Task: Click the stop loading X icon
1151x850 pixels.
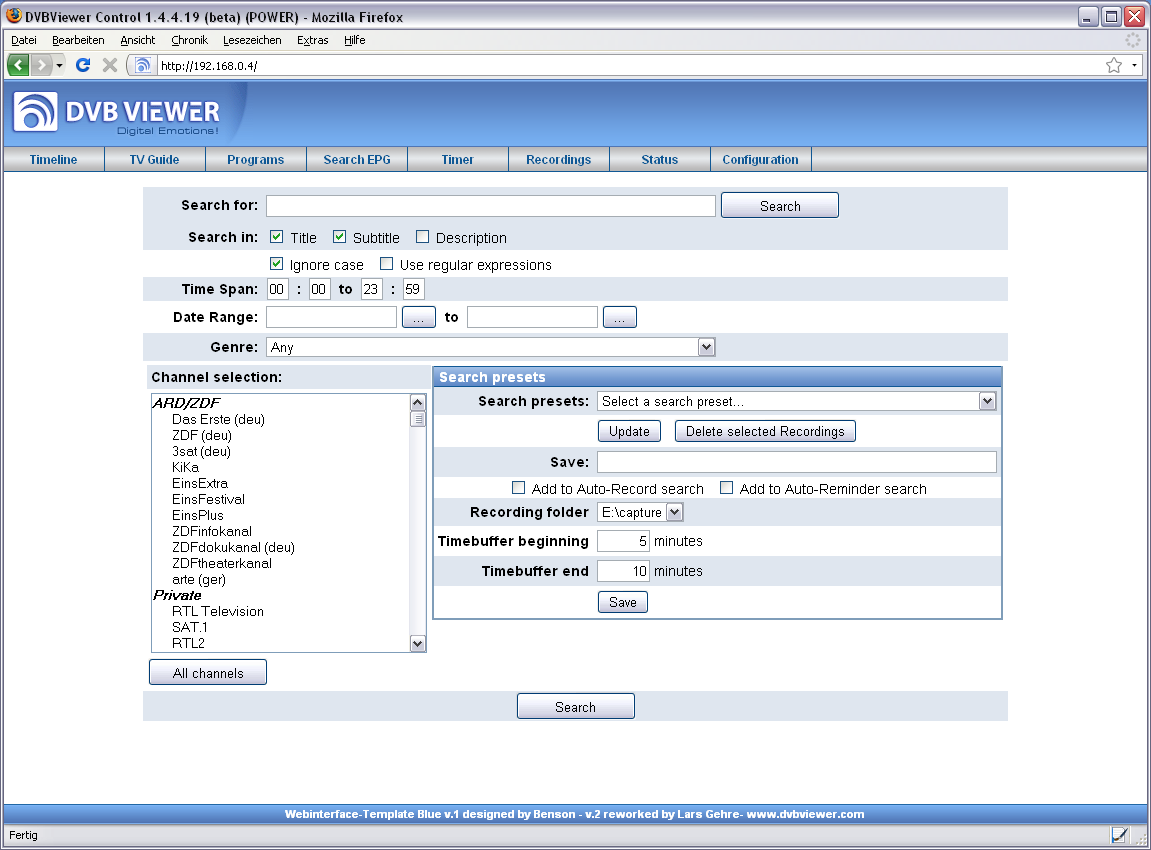Action: coord(110,65)
